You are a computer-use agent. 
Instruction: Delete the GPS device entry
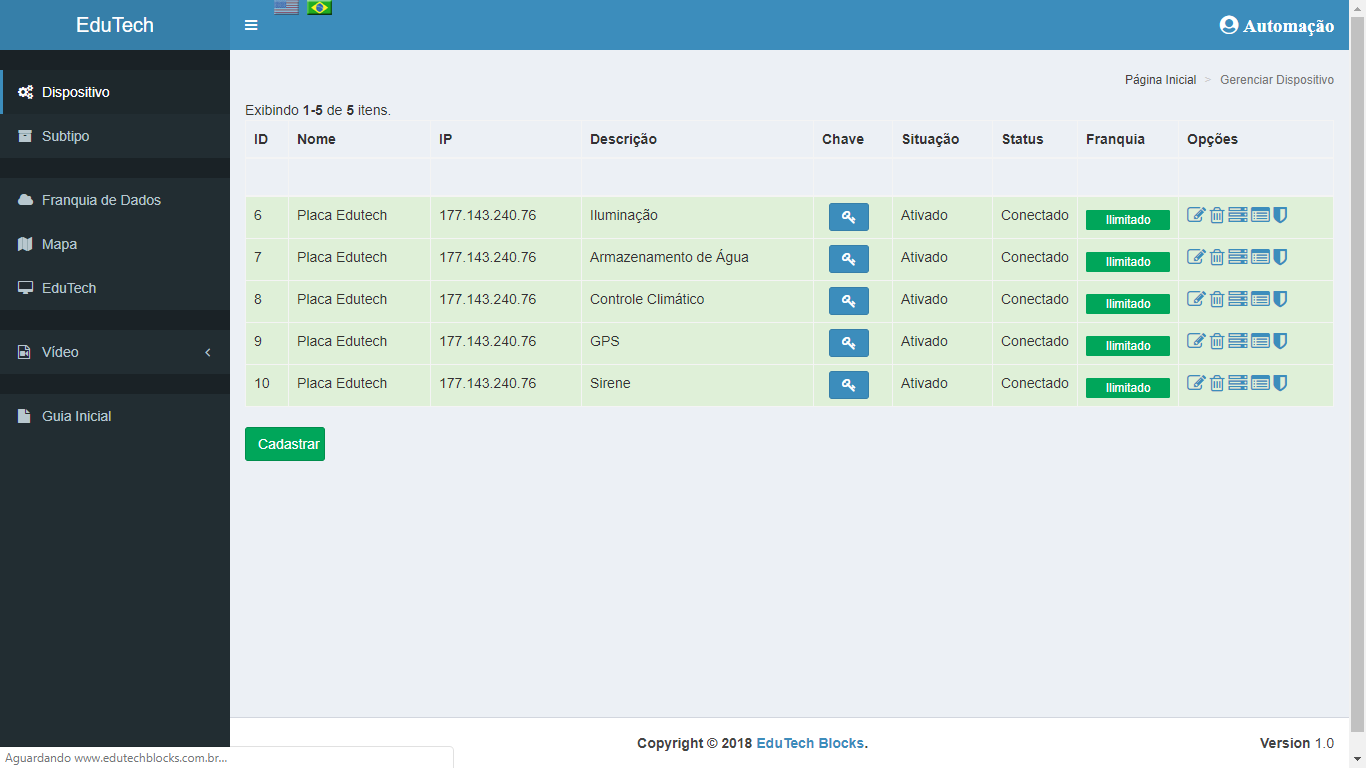pos(1217,341)
